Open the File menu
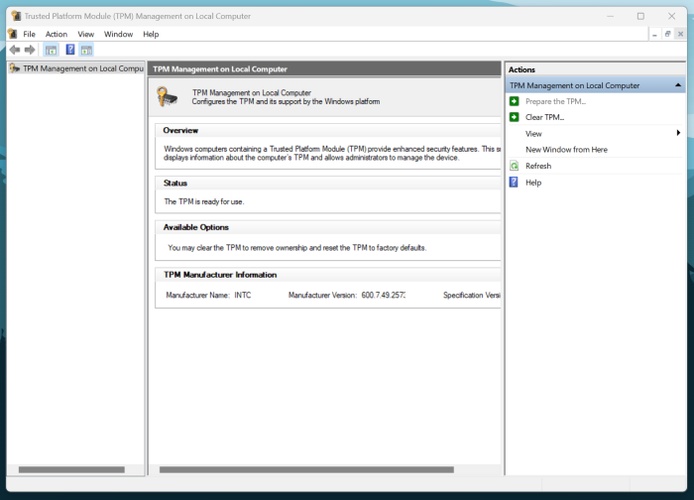The height and width of the screenshot is (500, 694). click(29, 34)
